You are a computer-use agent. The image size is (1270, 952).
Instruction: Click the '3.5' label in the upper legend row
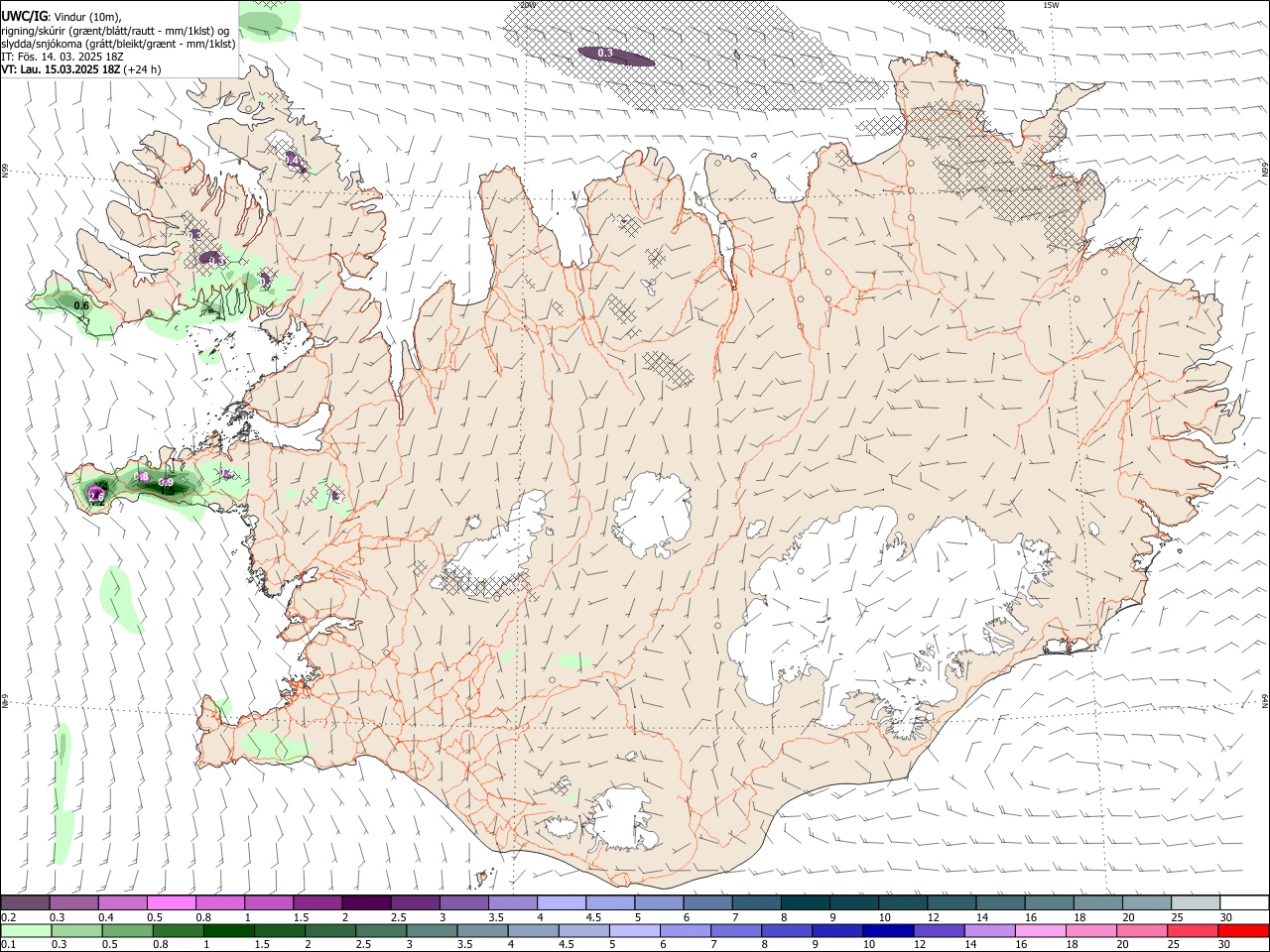[x=496, y=917]
